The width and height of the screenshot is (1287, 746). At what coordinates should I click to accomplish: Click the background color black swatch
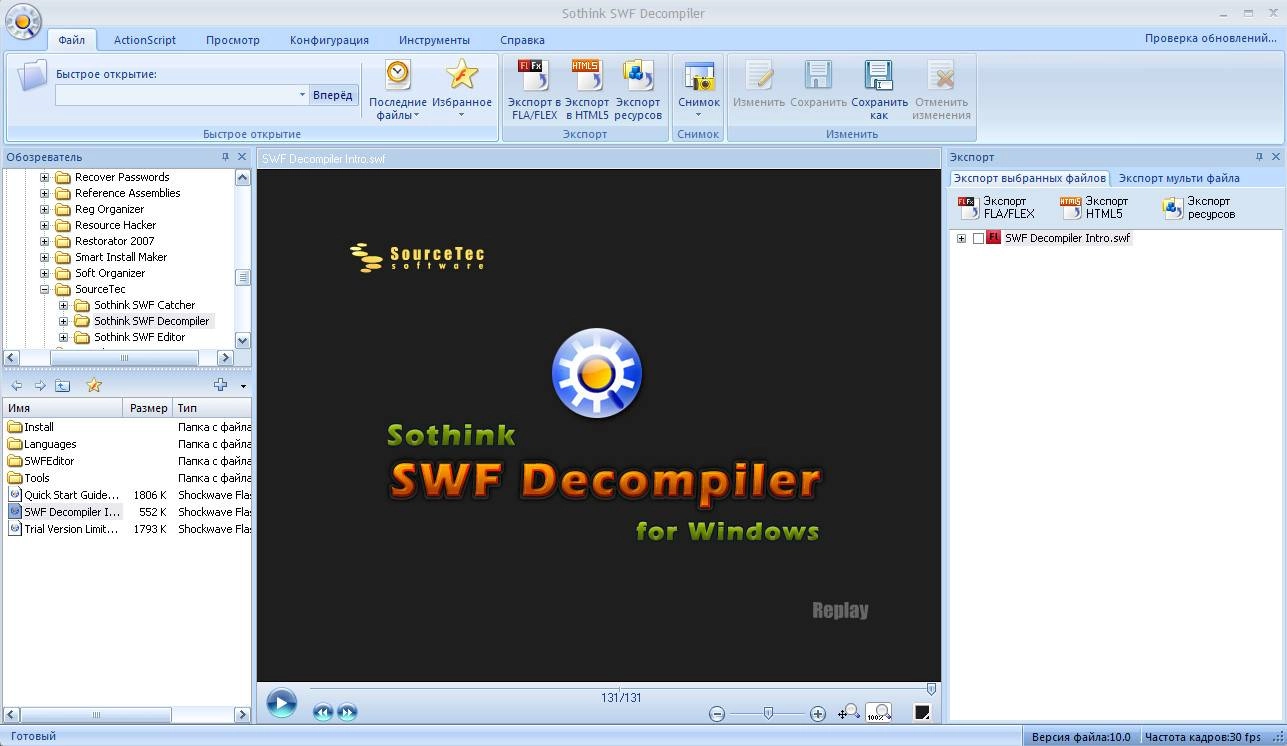click(x=922, y=712)
